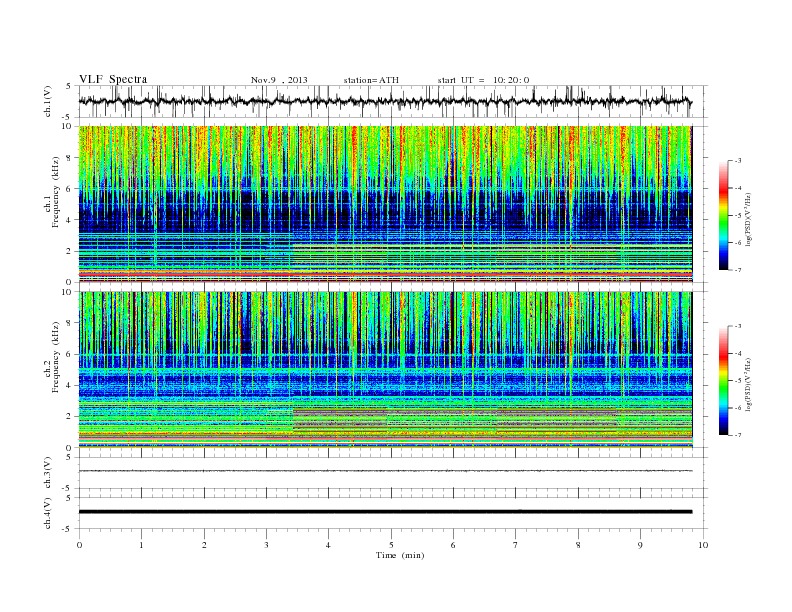Screen dimensions: 792x612
Task: Click the ch.3 voltage waveform trace
Action: (385, 471)
